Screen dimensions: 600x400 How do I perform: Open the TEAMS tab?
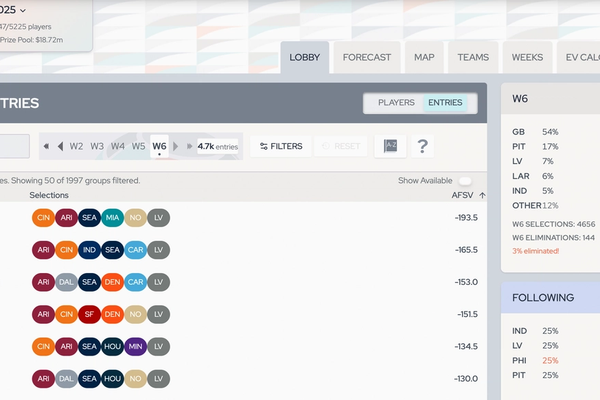(473, 57)
